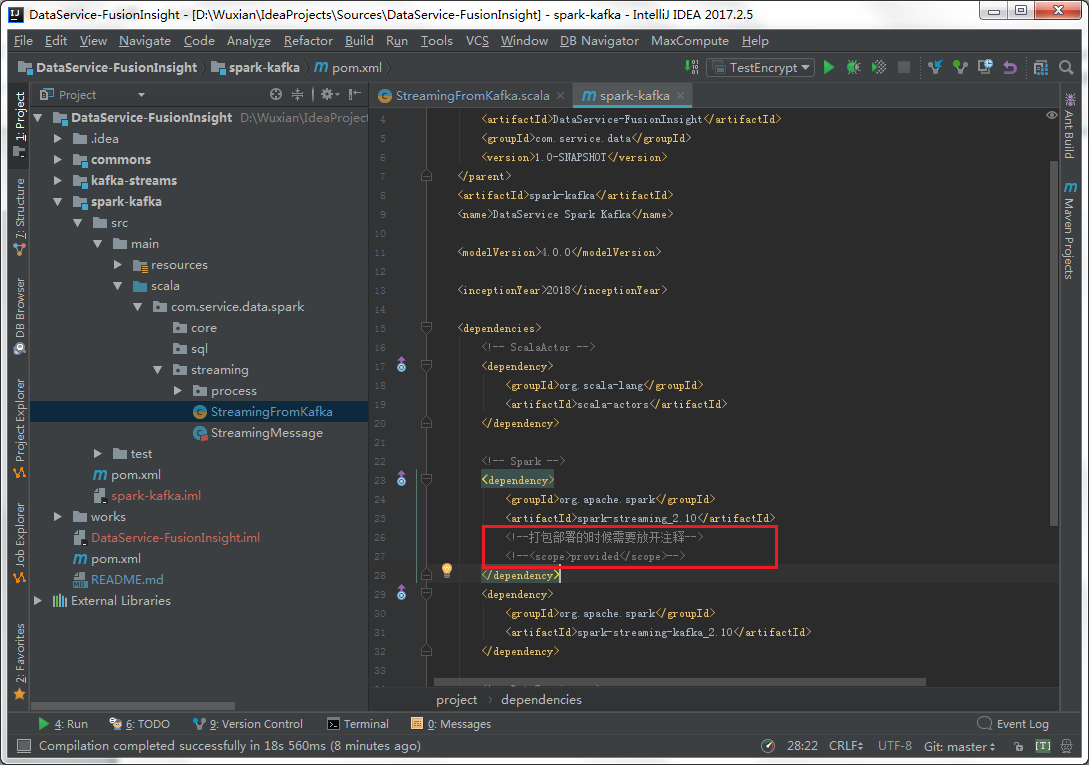Open the Version Control tool window
Screen dimensions: 1089x765
tap(248, 724)
